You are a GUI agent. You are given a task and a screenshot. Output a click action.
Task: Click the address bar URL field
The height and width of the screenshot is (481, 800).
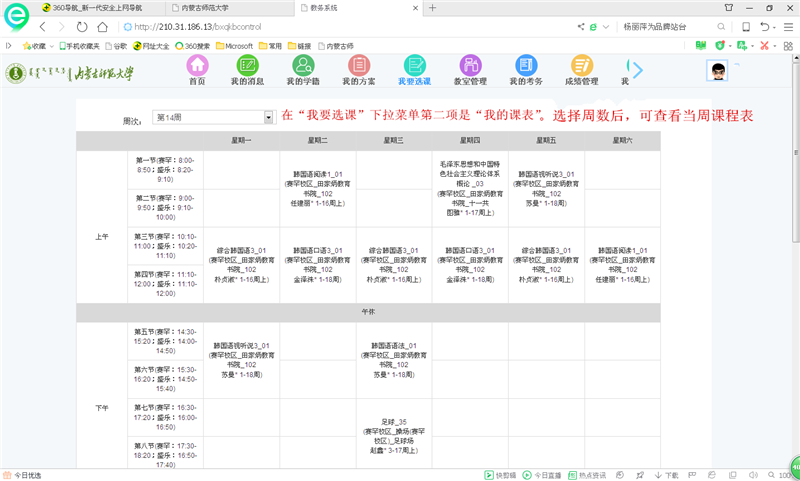tap(350, 26)
